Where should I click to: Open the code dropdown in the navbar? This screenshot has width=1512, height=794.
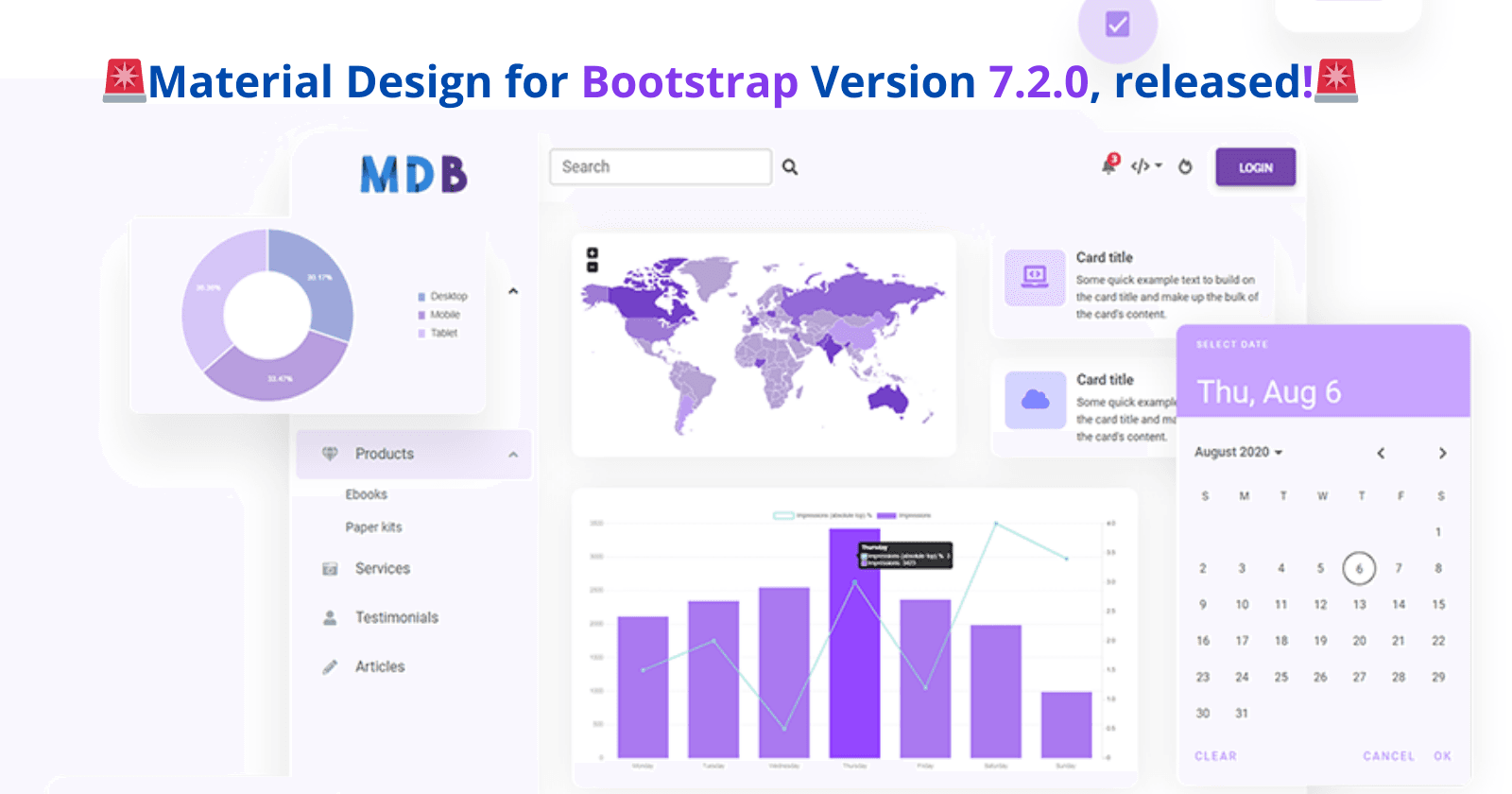[1146, 166]
